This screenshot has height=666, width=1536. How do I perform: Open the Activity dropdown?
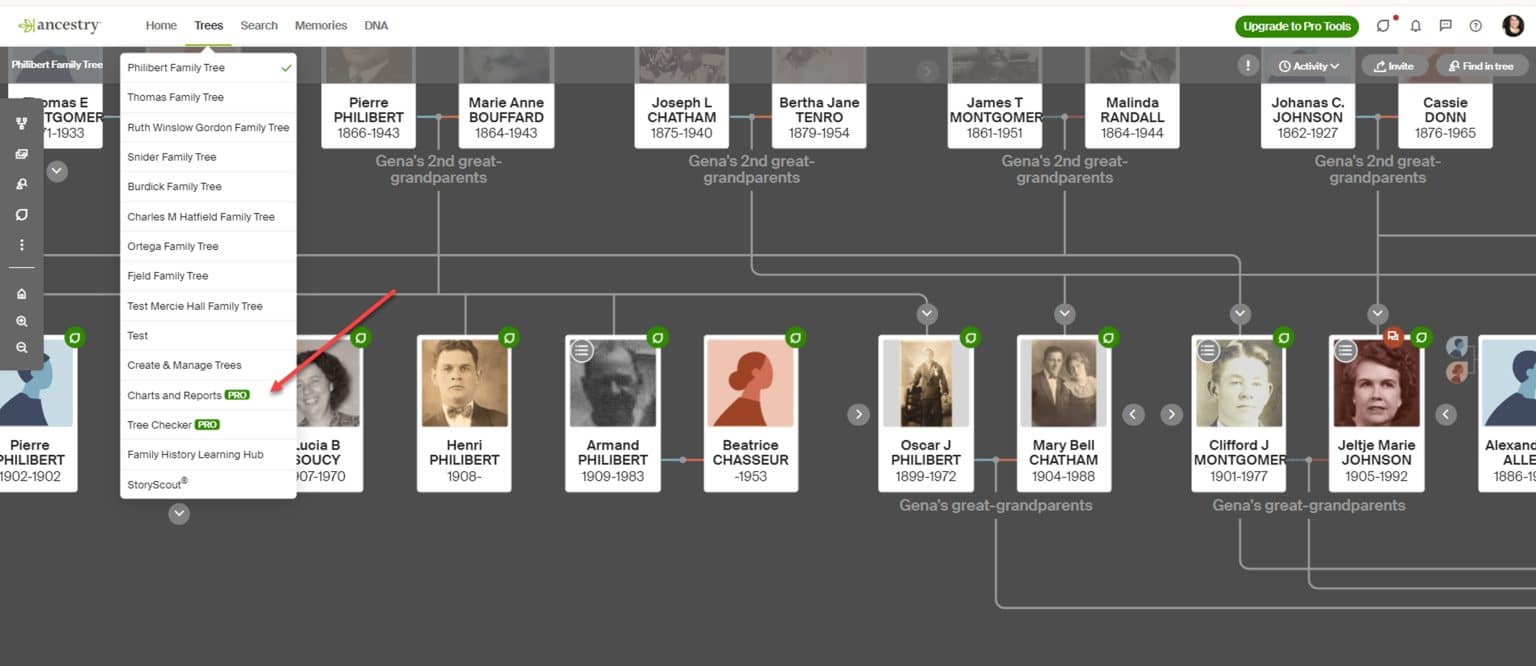tap(1308, 65)
